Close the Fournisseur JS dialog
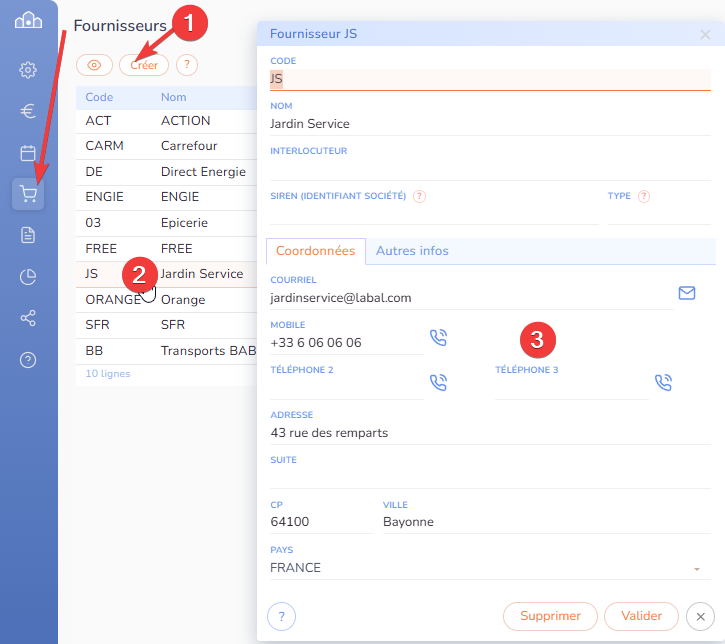The height and width of the screenshot is (644, 725). coord(705,34)
